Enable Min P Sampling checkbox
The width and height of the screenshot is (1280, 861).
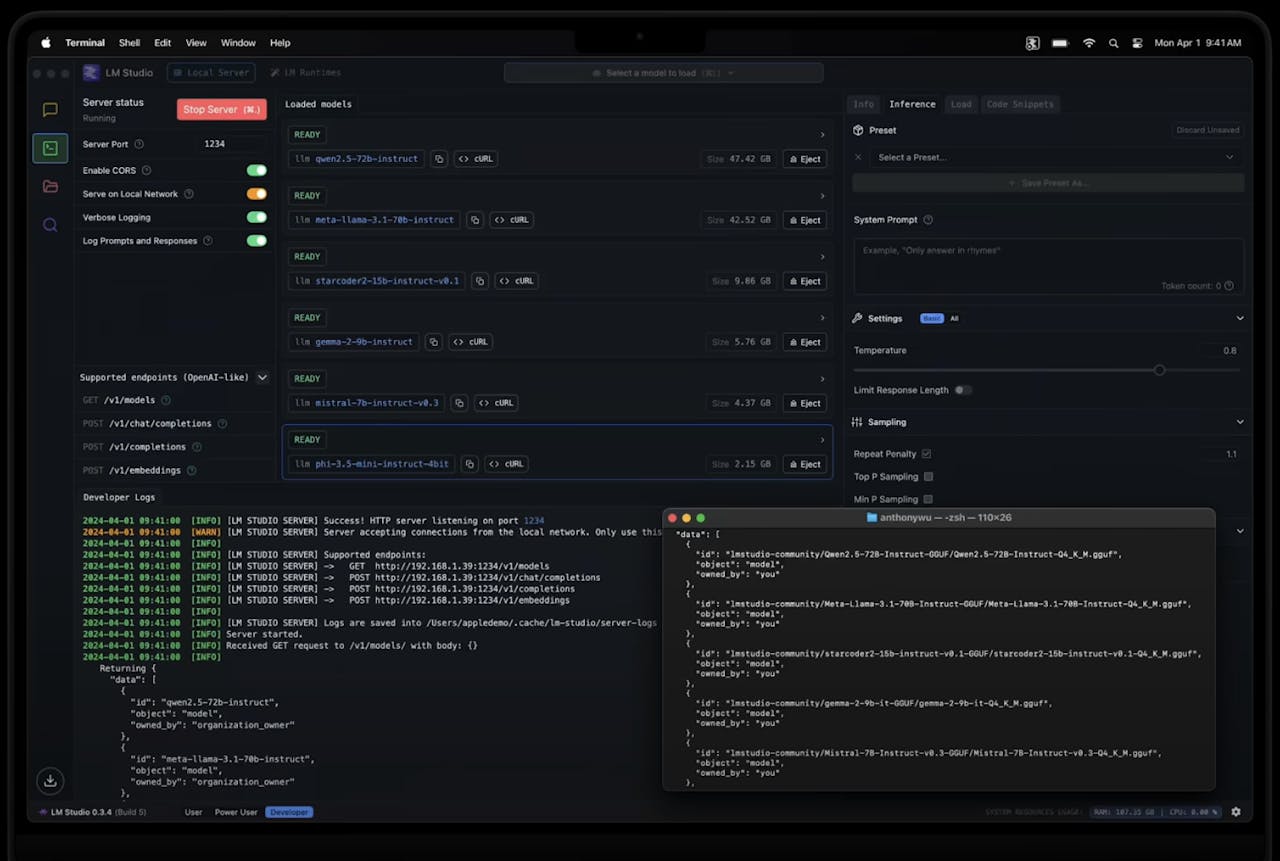coord(928,499)
